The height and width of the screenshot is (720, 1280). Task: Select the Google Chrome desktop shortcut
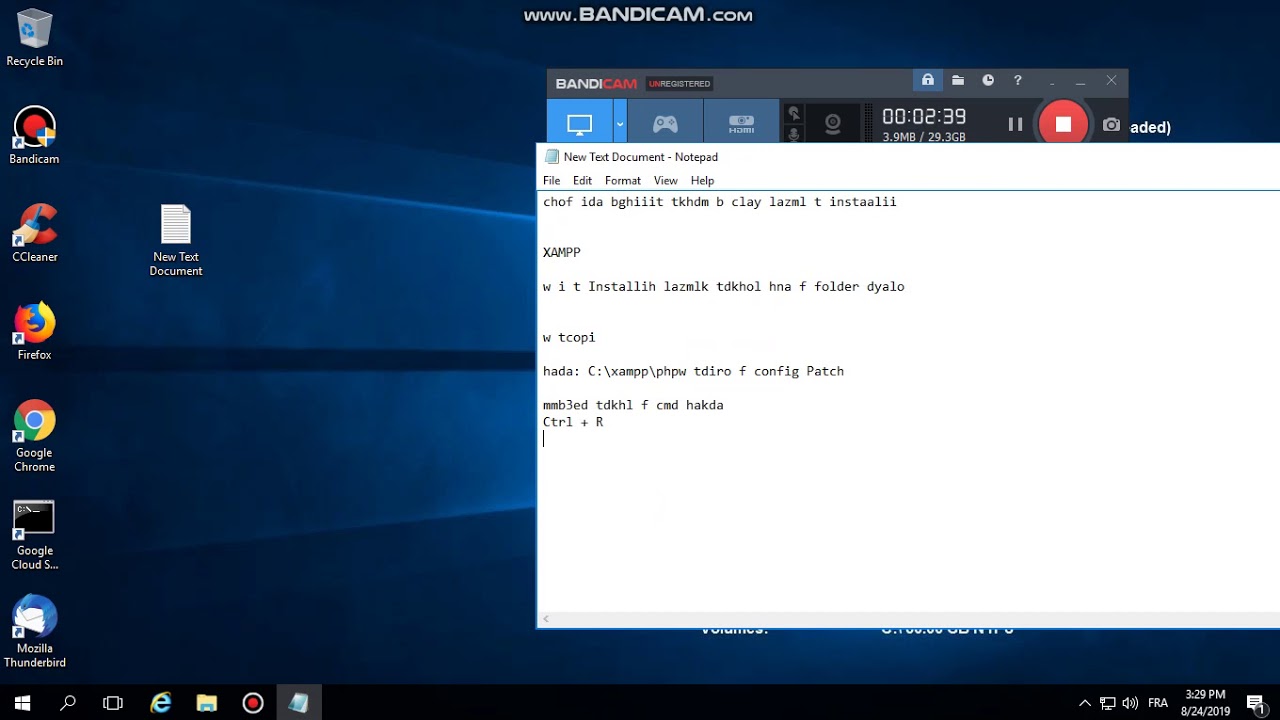pyautogui.click(x=34, y=437)
